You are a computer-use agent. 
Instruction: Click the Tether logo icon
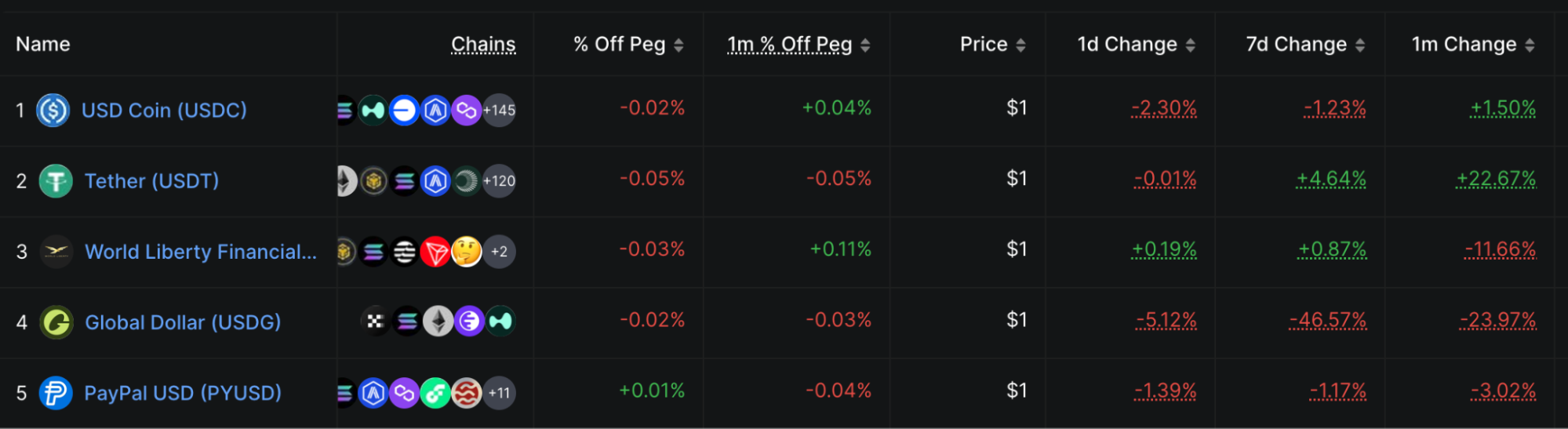point(56,181)
